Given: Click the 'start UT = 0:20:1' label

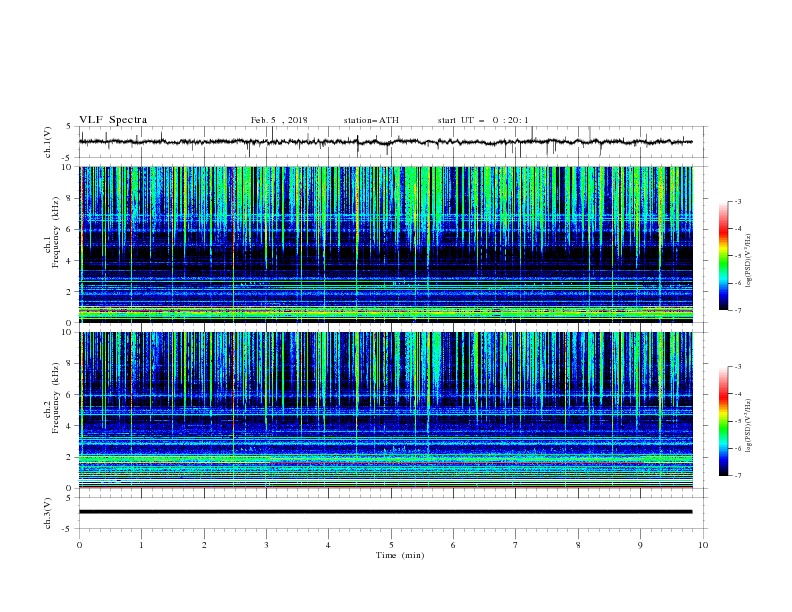Looking at the screenshot, I should click(x=483, y=120).
